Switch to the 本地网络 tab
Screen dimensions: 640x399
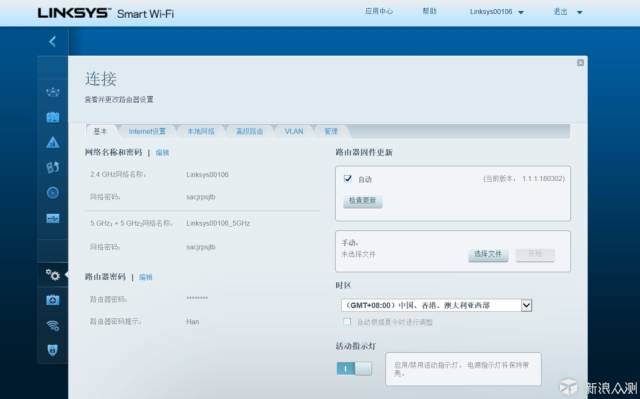(x=201, y=131)
